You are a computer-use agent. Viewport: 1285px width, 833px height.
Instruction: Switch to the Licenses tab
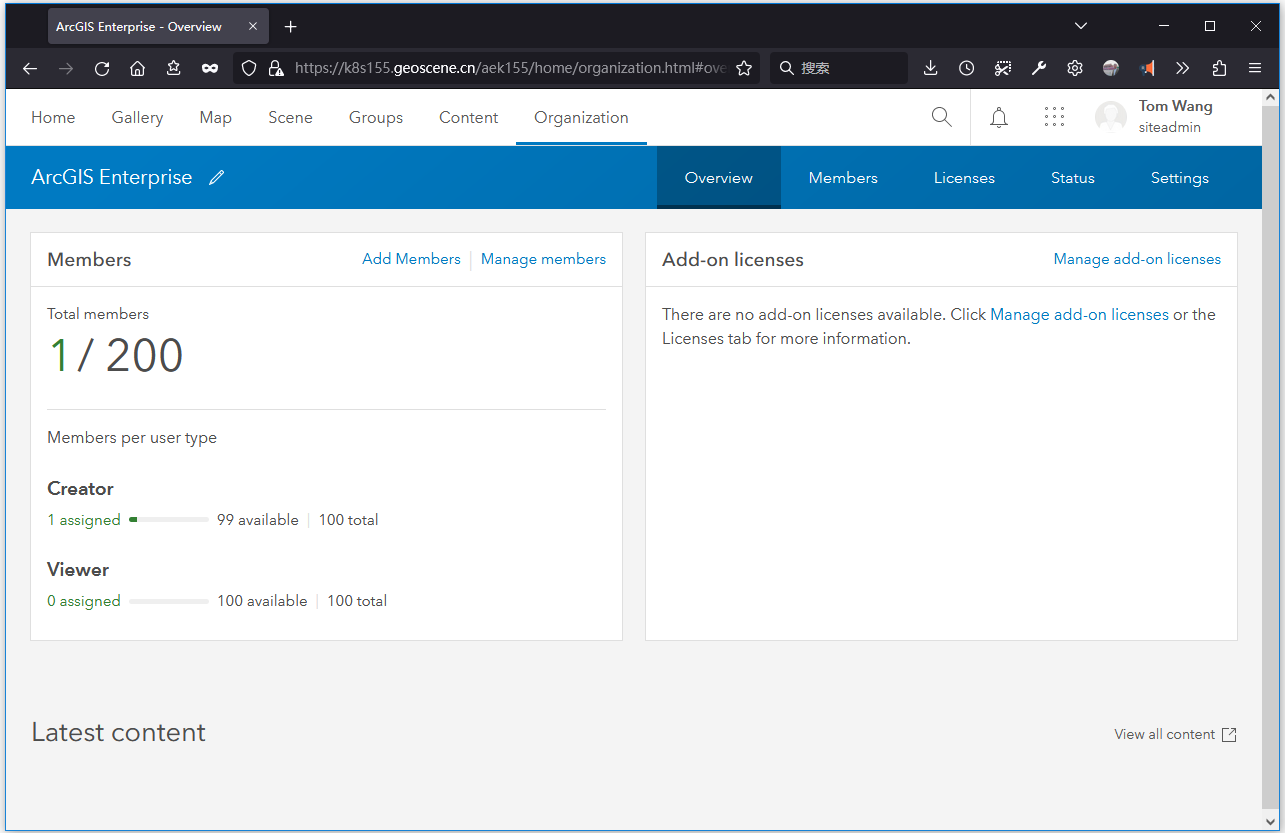coord(964,178)
